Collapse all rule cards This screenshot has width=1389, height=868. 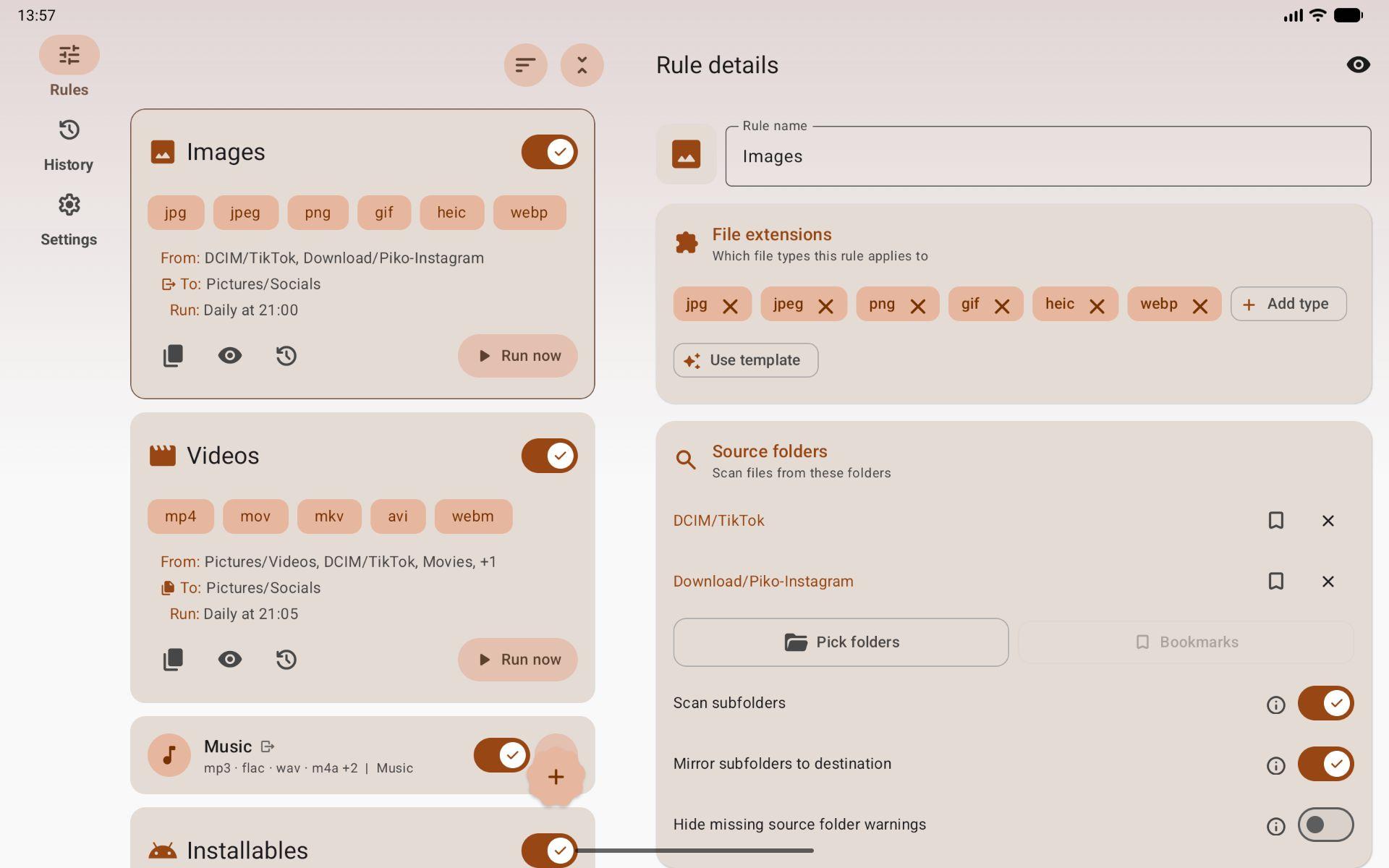(x=582, y=65)
